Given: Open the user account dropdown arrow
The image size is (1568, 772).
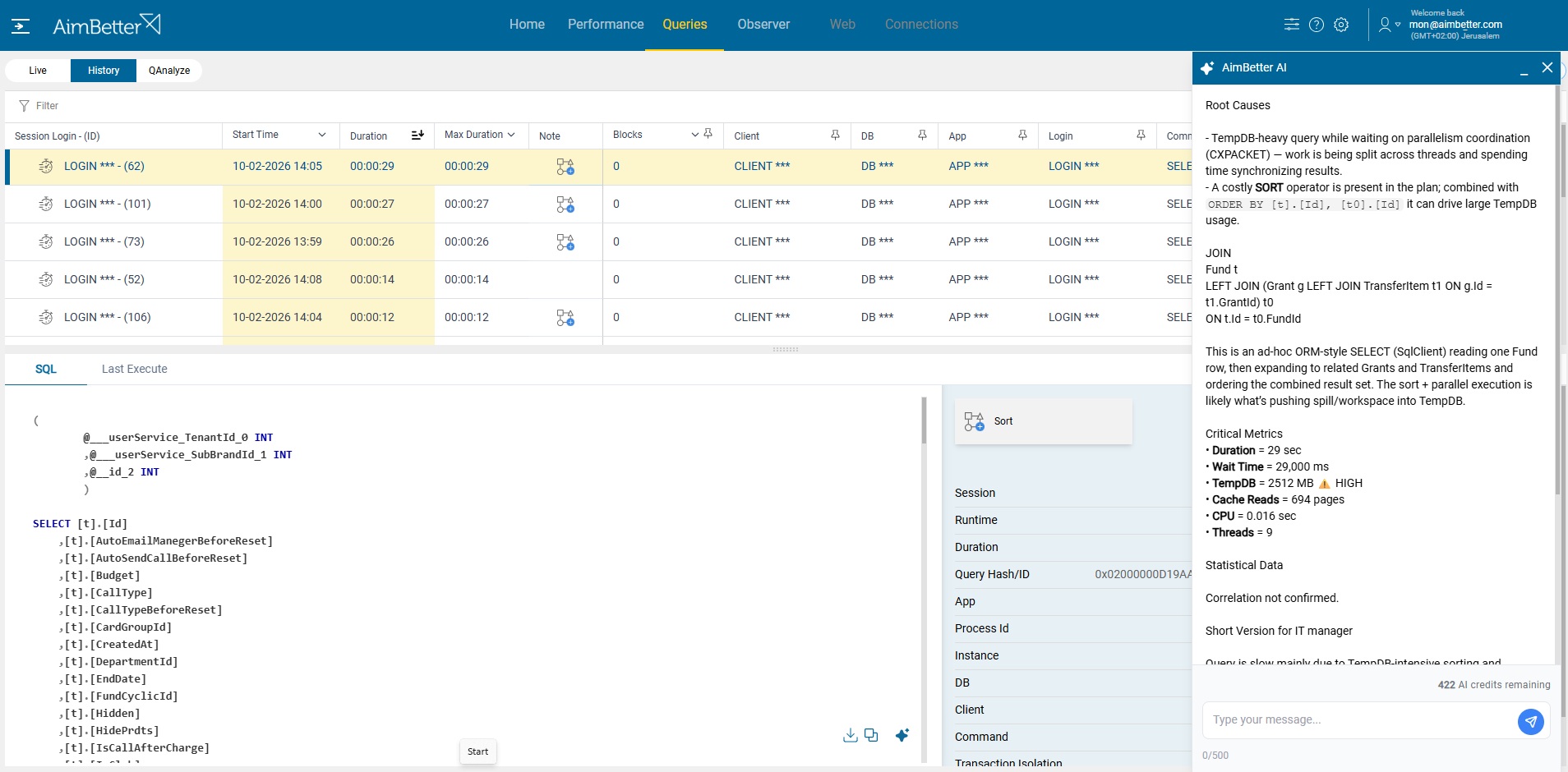Looking at the screenshot, I should coord(1398,25).
